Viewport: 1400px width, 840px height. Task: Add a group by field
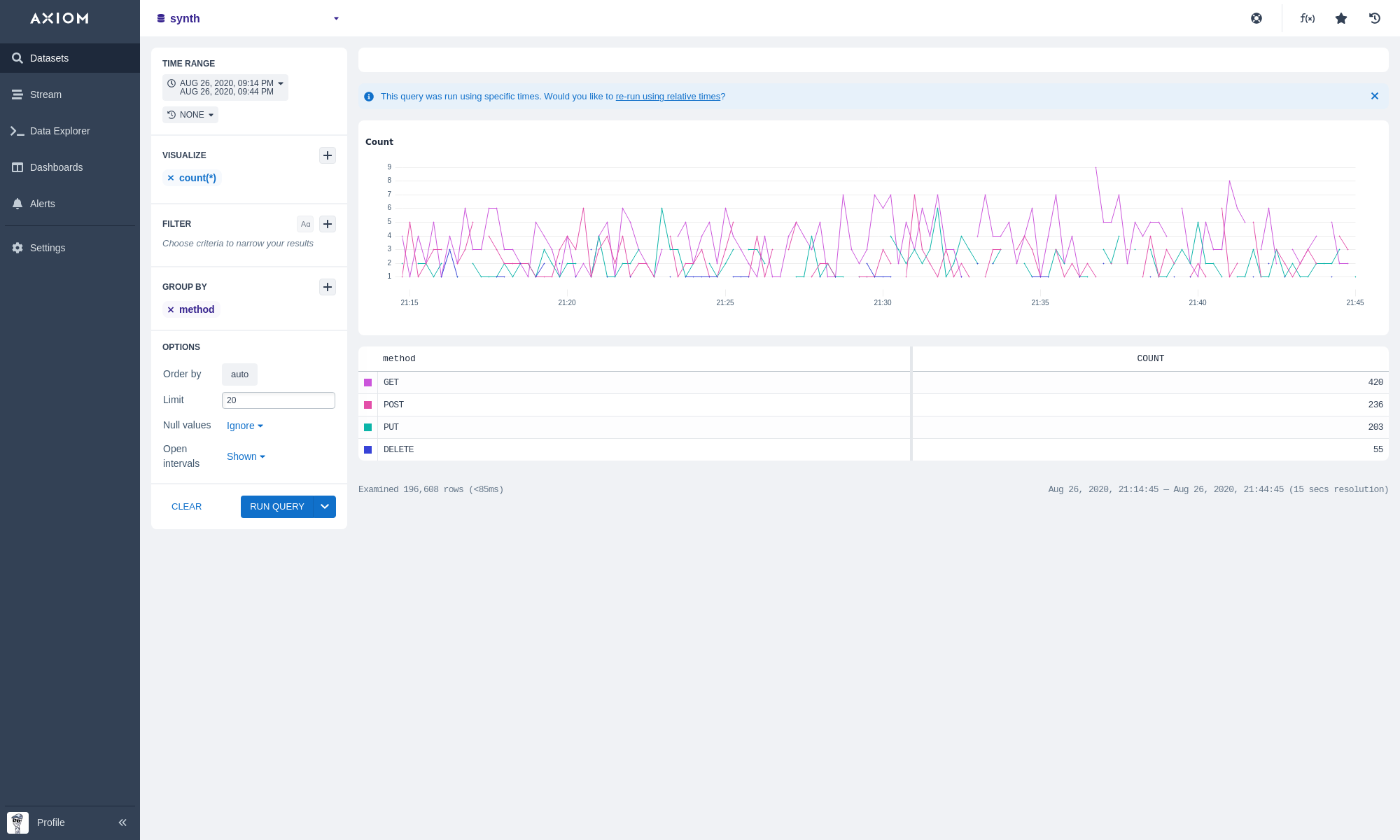328,287
